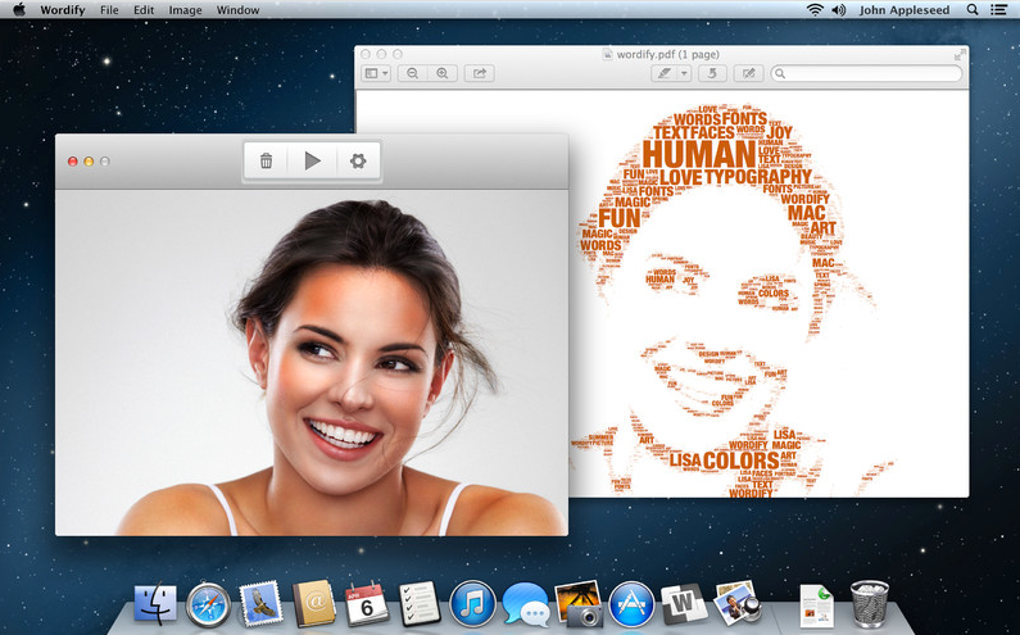
Task: Launch iTunes from the Dock
Action: 472,604
